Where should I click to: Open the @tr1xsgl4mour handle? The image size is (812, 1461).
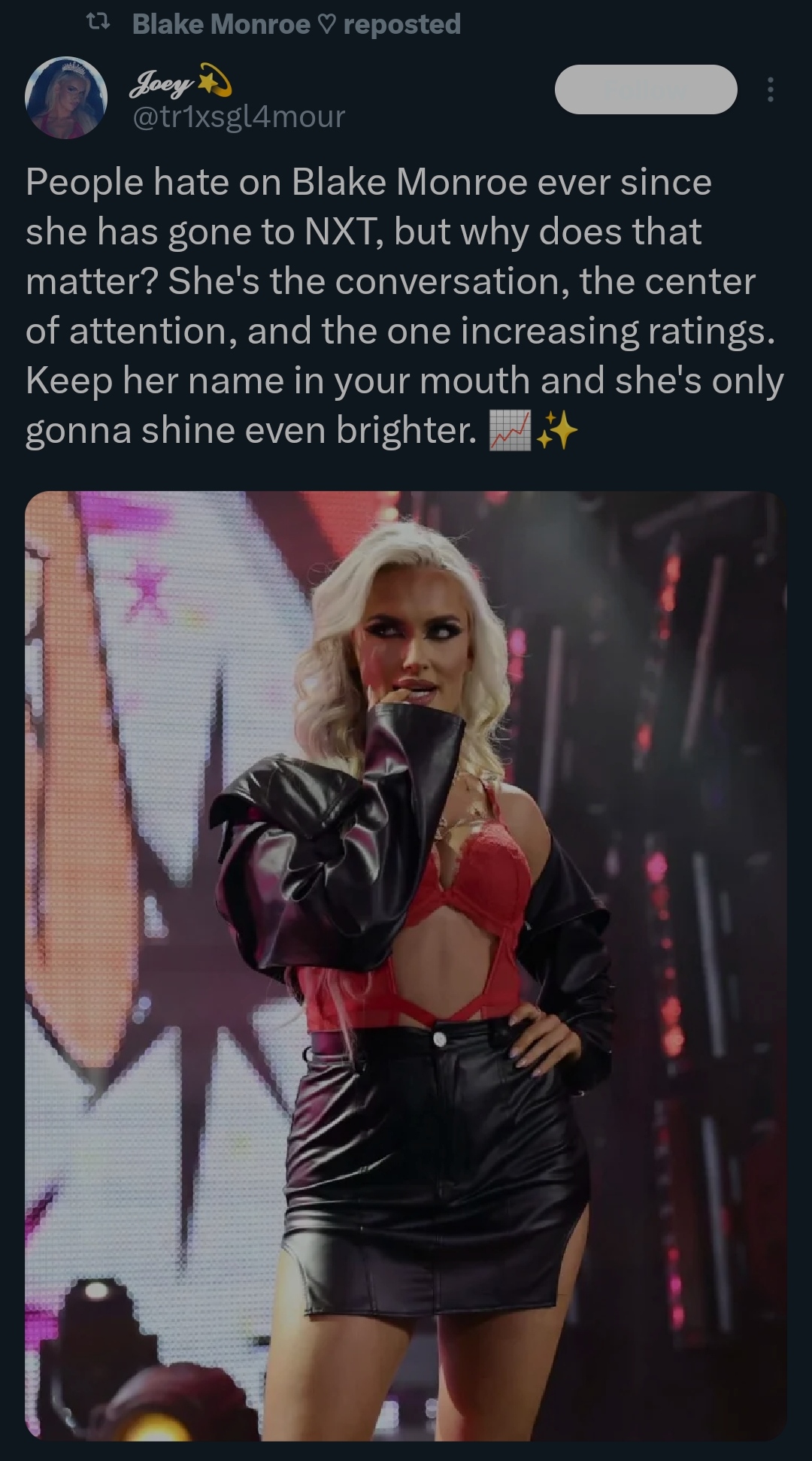tap(238, 117)
